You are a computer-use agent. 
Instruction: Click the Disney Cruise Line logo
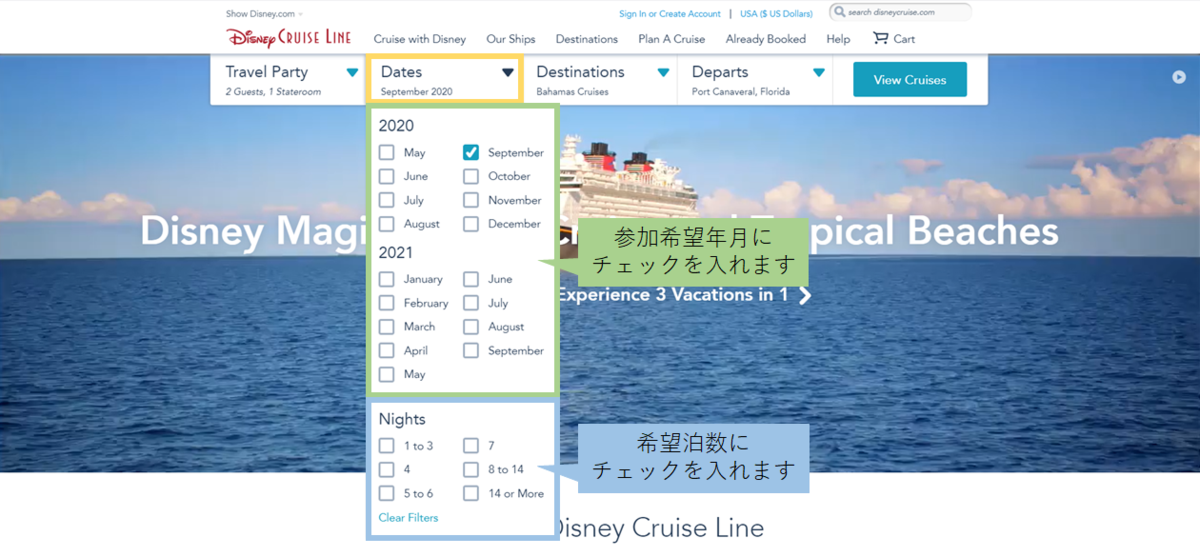click(x=289, y=38)
